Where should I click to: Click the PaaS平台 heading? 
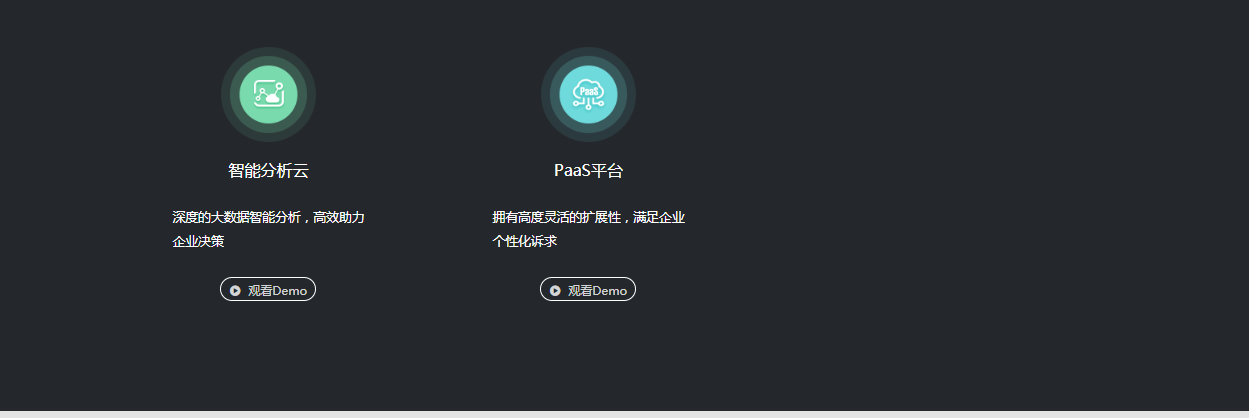(x=588, y=170)
